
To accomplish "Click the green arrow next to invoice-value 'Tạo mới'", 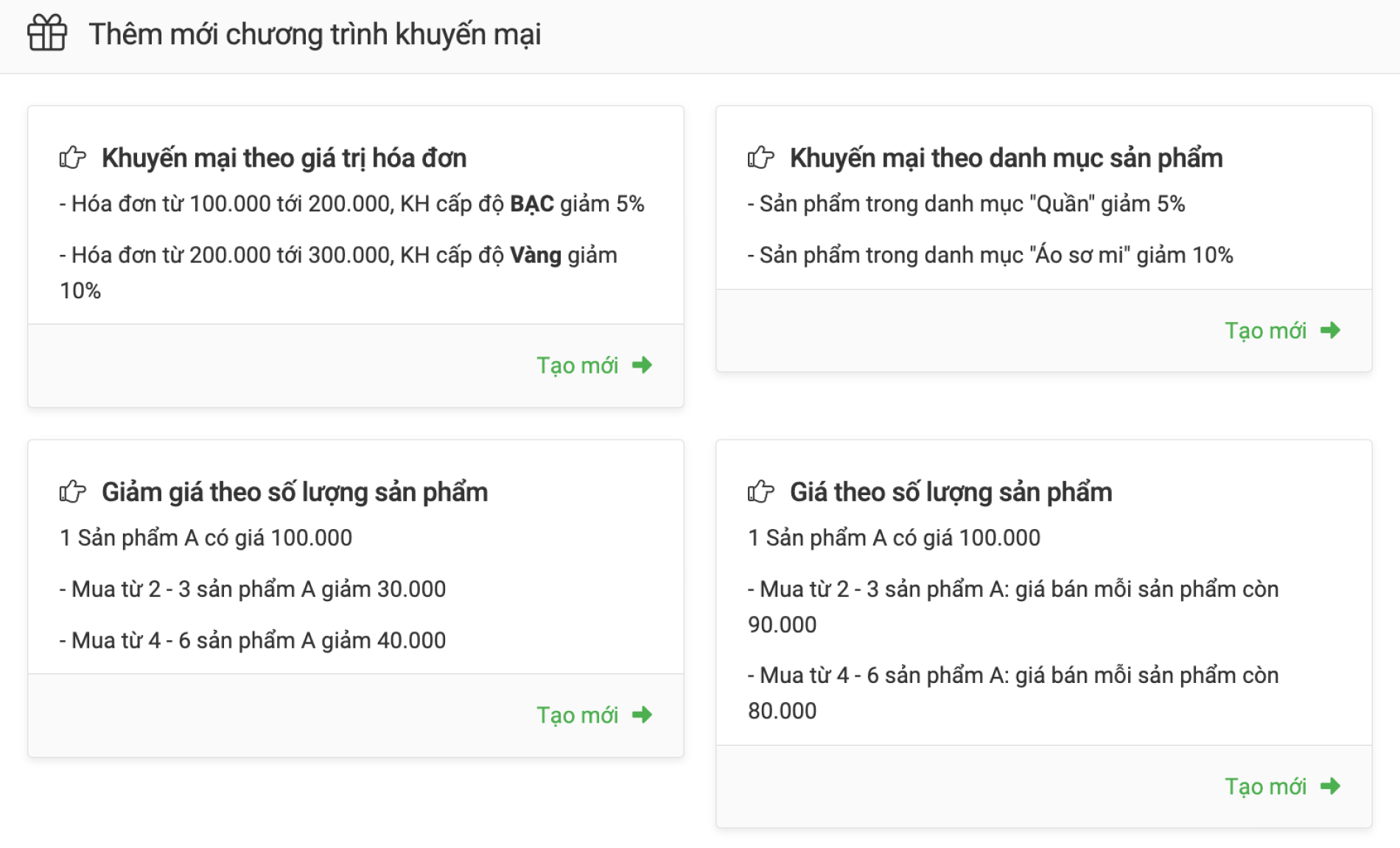I will (x=643, y=364).
